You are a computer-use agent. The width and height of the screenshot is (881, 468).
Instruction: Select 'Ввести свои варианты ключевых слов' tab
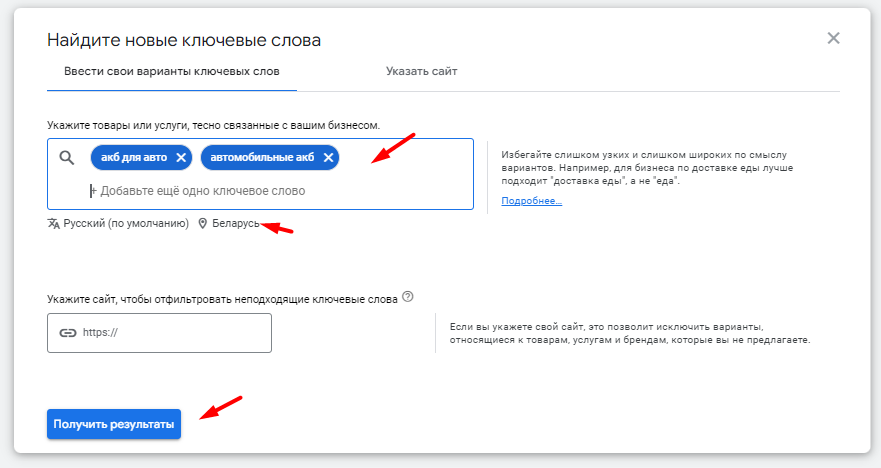(171, 71)
